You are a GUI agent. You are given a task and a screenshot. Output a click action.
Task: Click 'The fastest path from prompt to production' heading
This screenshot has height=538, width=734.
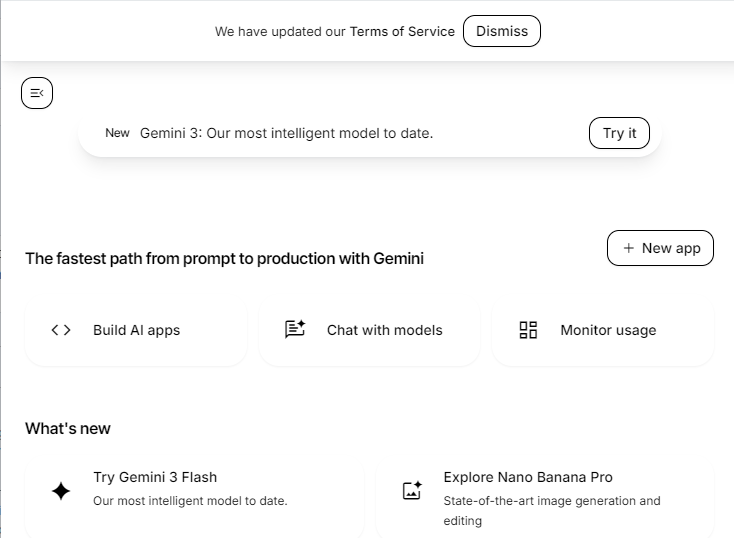point(224,258)
